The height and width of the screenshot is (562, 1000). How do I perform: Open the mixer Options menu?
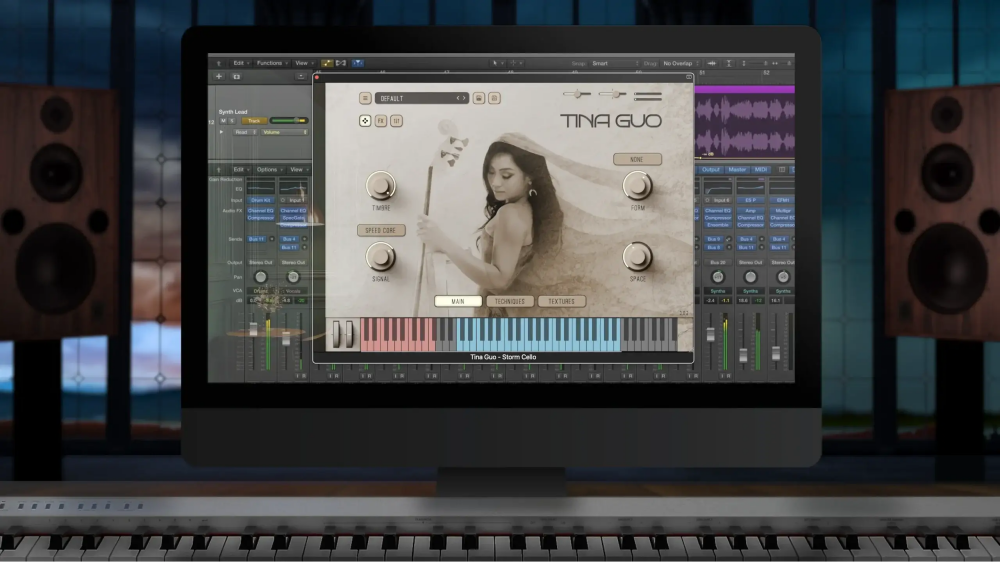pos(267,170)
